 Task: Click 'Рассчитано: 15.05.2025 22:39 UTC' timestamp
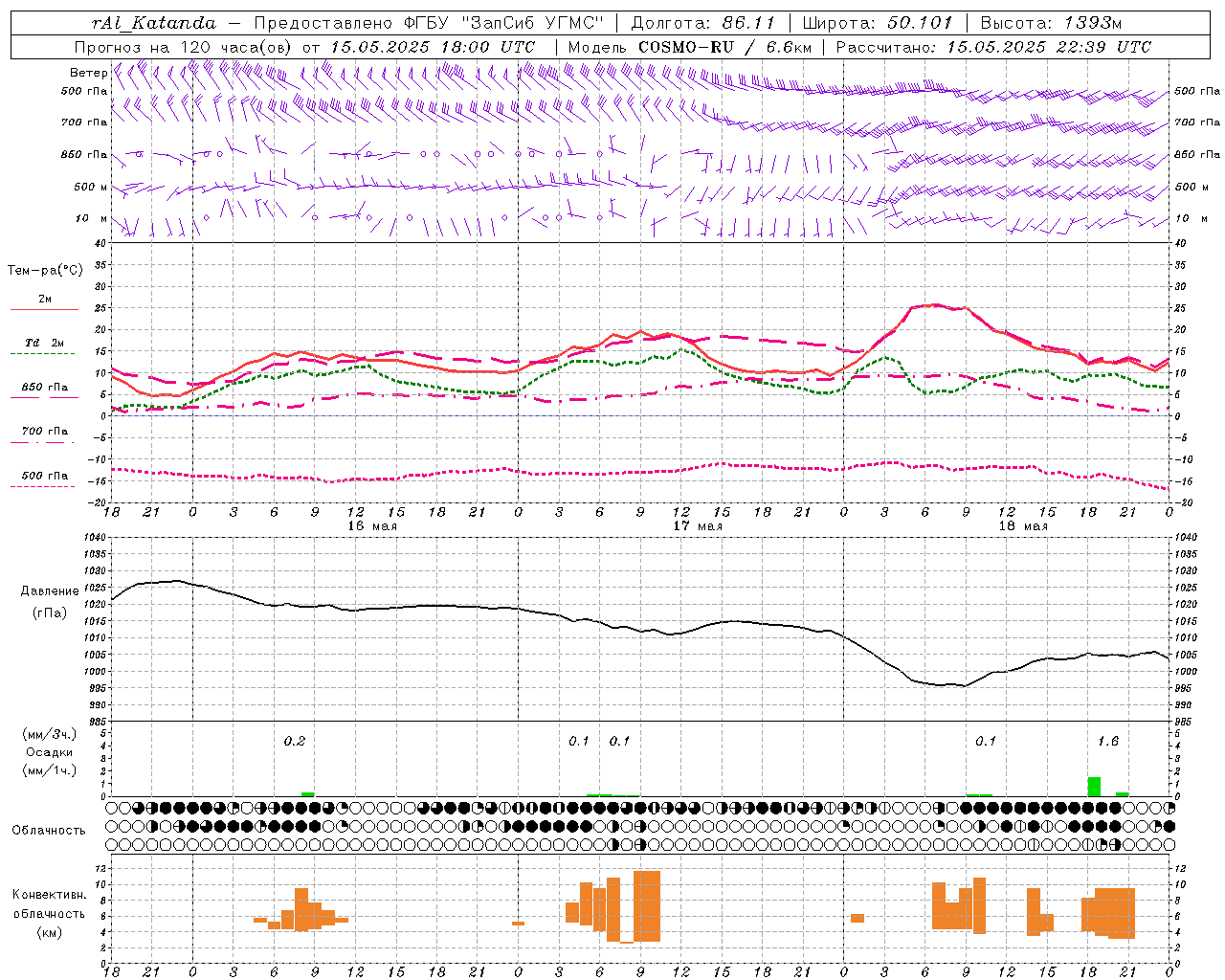993,47
